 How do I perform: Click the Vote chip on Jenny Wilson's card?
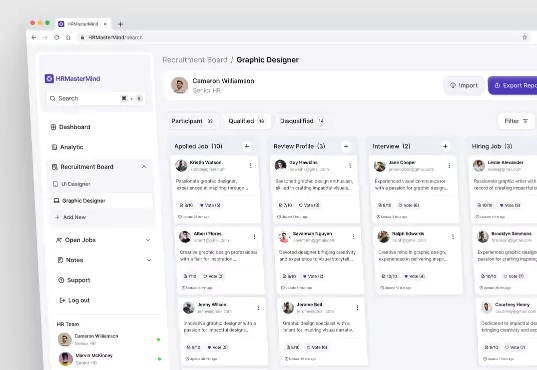point(217,347)
